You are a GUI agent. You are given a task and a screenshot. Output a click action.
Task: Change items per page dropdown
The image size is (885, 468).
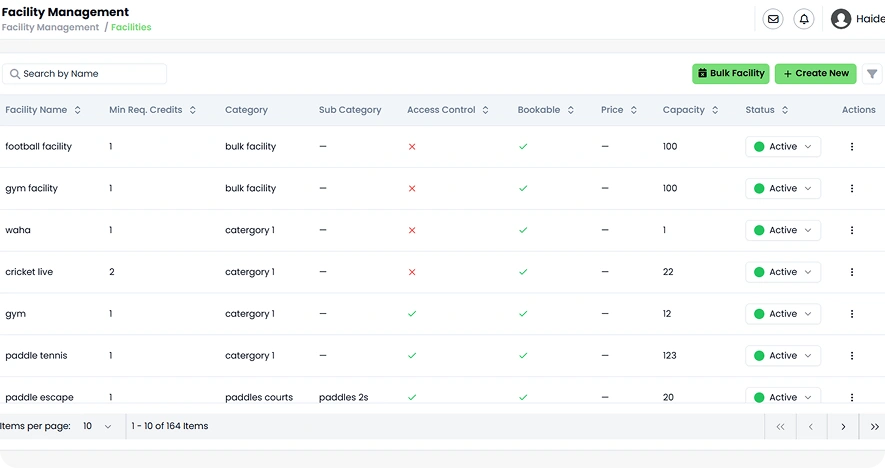click(97, 426)
